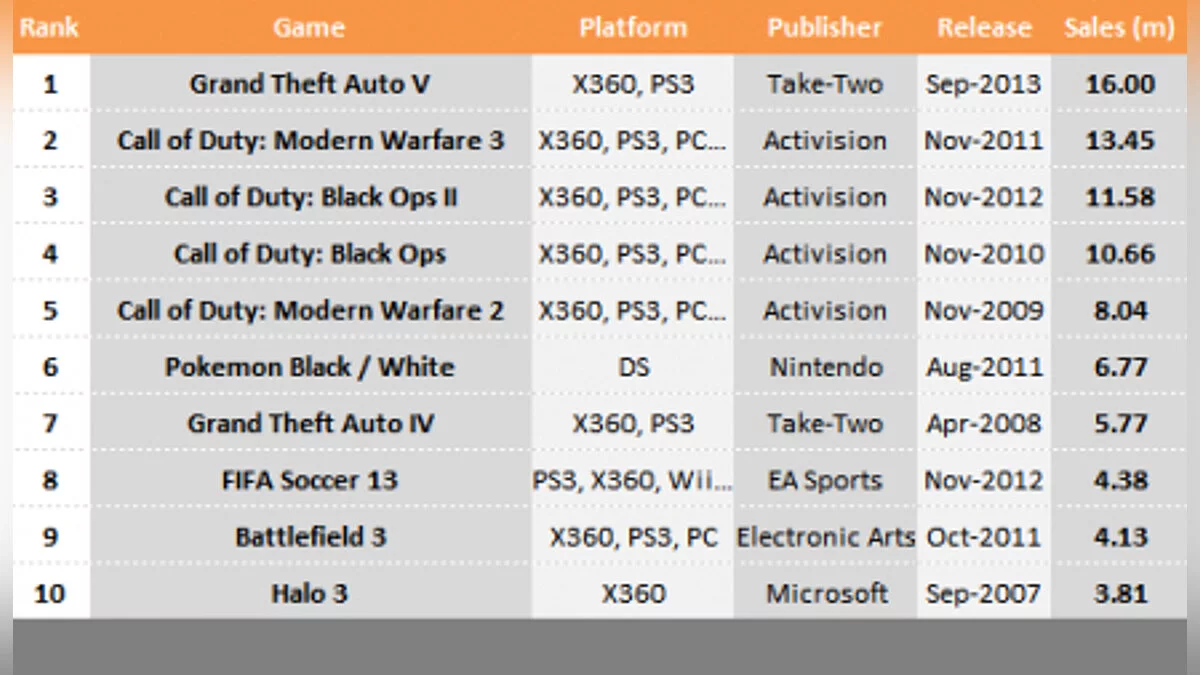Select the Electronic Arts publisher cell
The height and width of the screenshot is (675, 1200).
(825, 537)
